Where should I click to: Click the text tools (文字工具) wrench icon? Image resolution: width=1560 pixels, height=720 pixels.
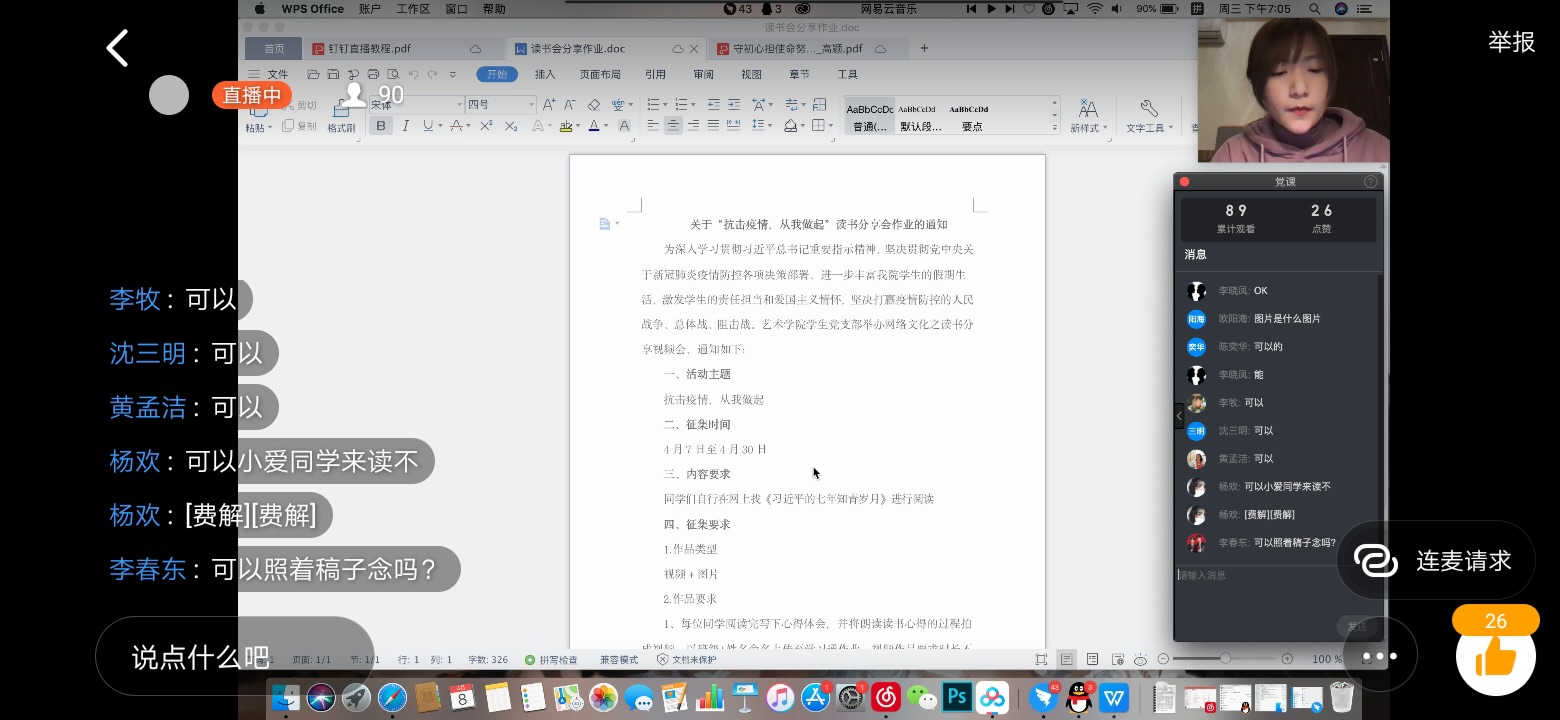pyautogui.click(x=1148, y=108)
